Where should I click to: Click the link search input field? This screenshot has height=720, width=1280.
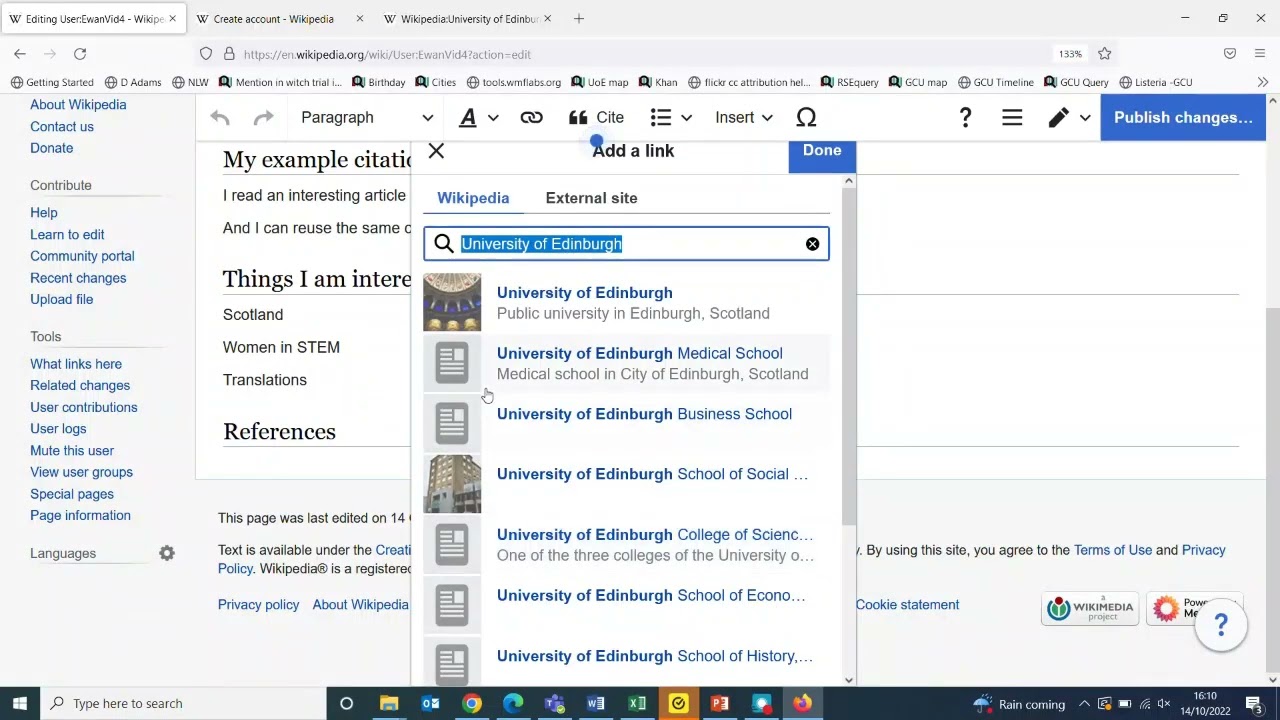[x=626, y=244]
